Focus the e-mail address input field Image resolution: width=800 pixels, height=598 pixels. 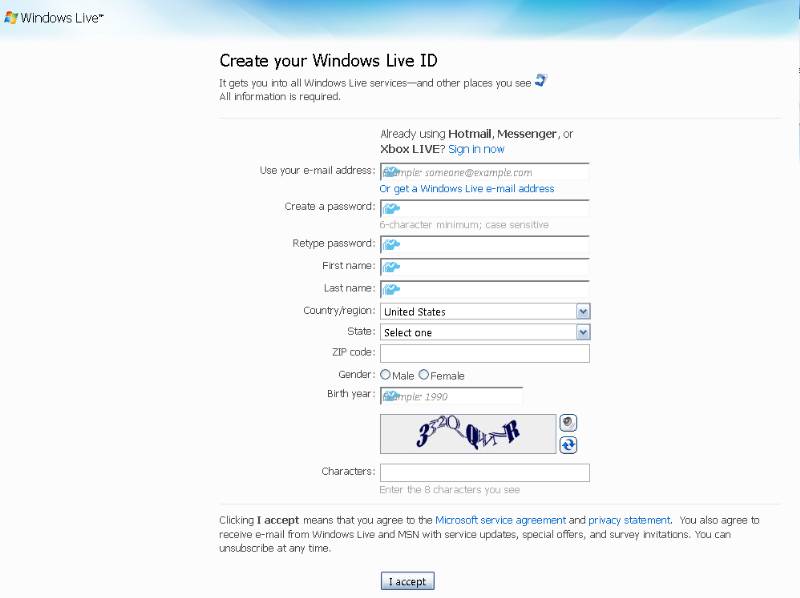point(485,172)
